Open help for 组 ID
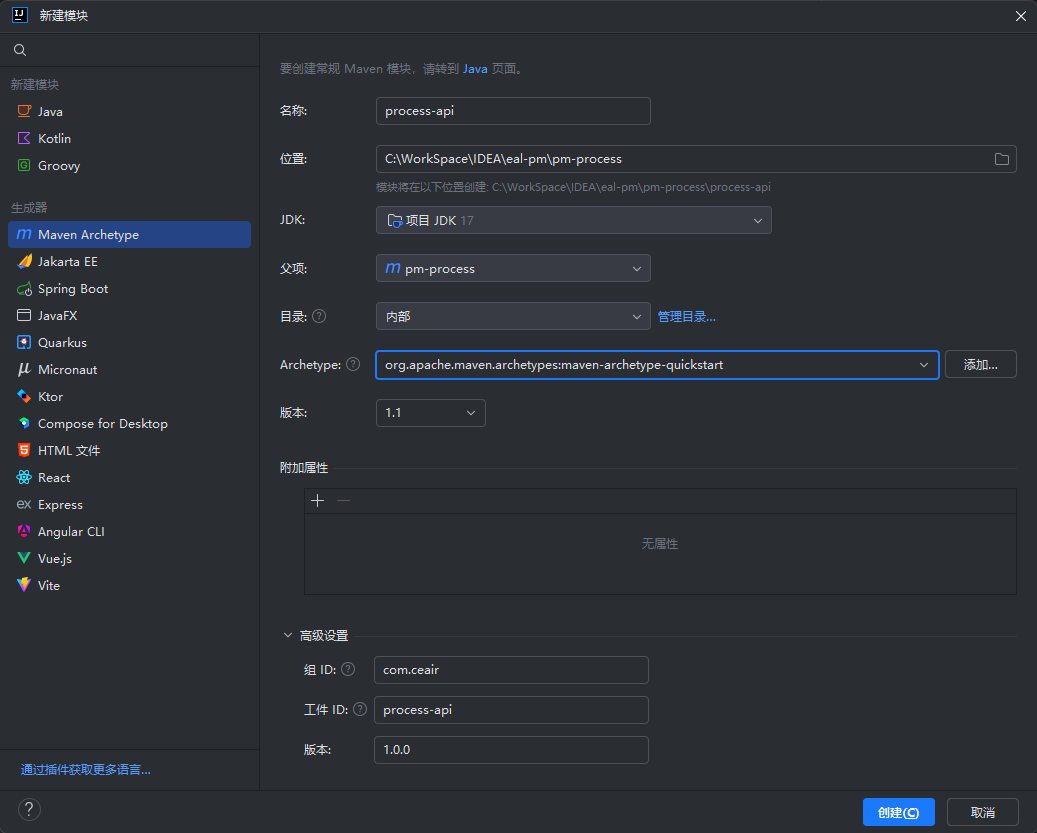 point(348,669)
